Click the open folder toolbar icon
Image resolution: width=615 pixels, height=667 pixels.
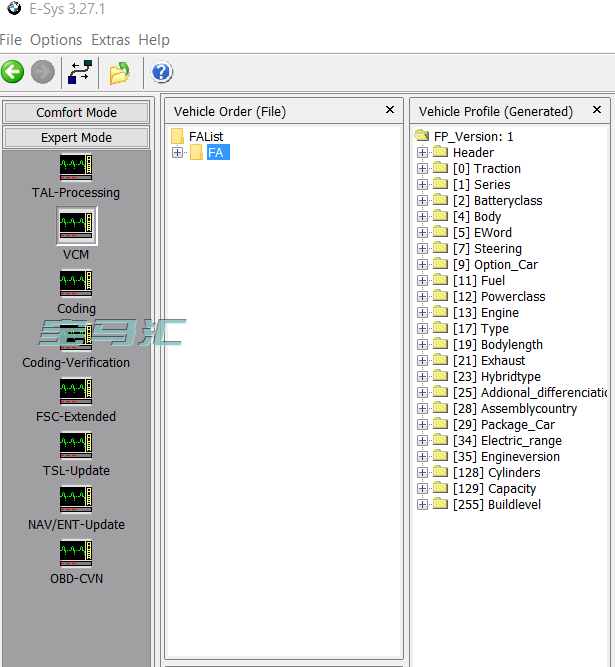pyautogui.click(x=120, y=73)
